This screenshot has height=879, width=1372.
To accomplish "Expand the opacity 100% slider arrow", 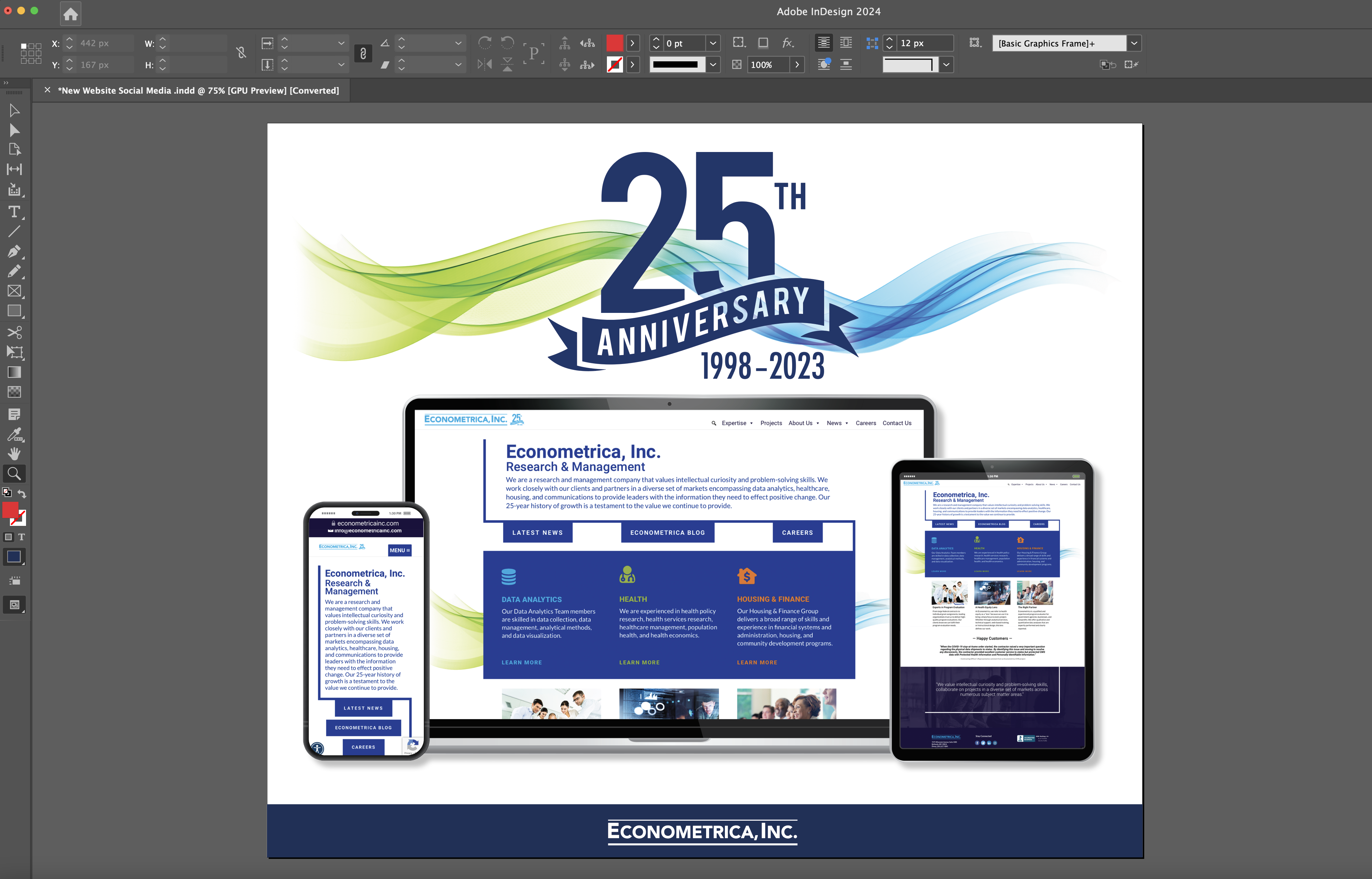I will point(797,65).
